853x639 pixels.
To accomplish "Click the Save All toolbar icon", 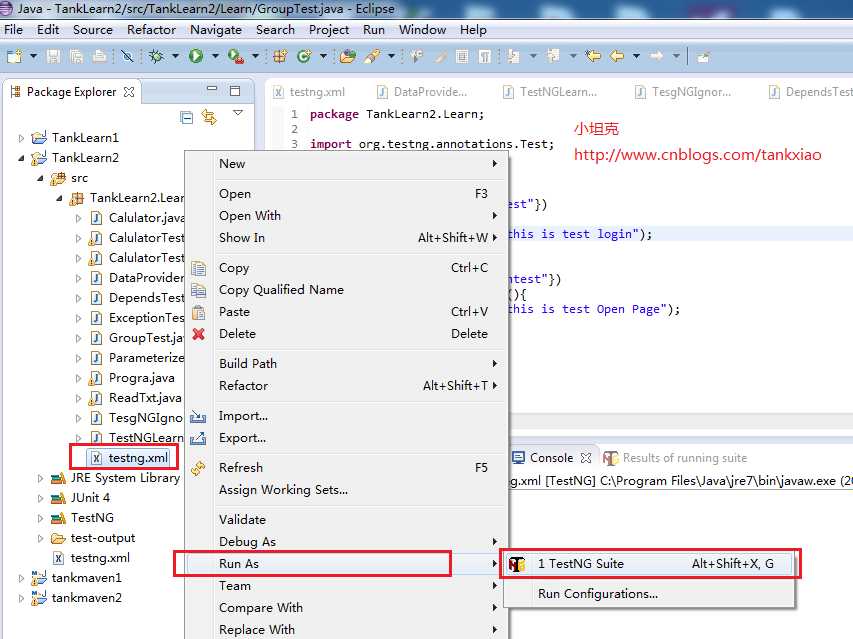I will click(x=76, y=56).
